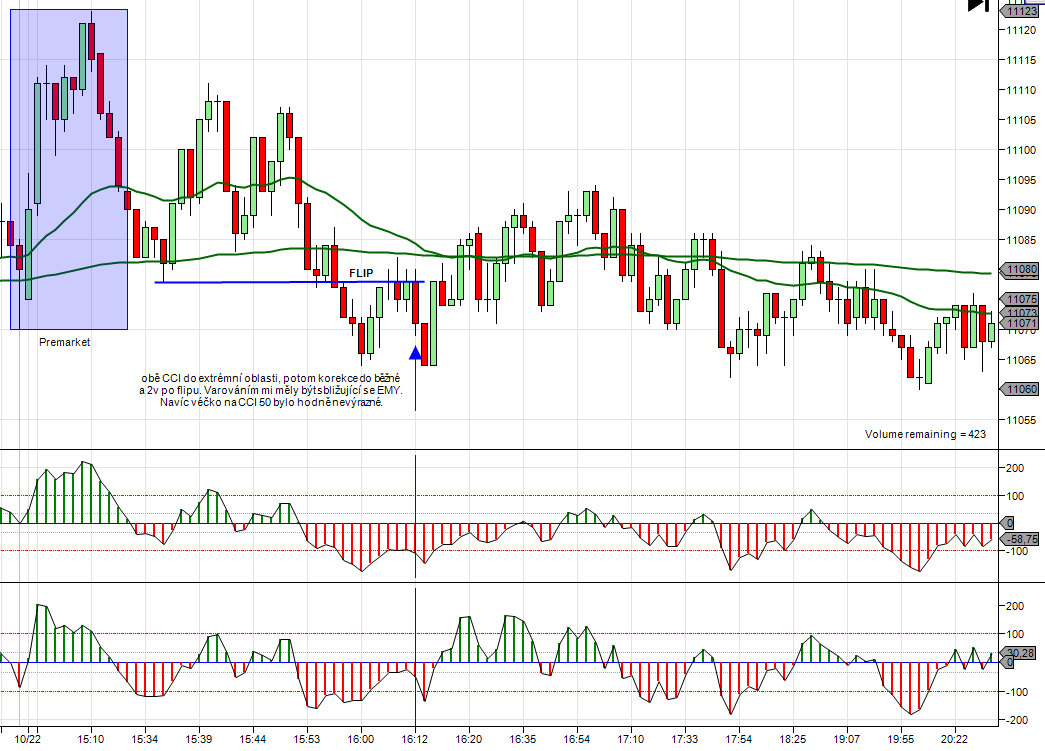Screen dimensions: 1045x751
Task: Select the 11080 price marker tag
Action: [1021, 269]
